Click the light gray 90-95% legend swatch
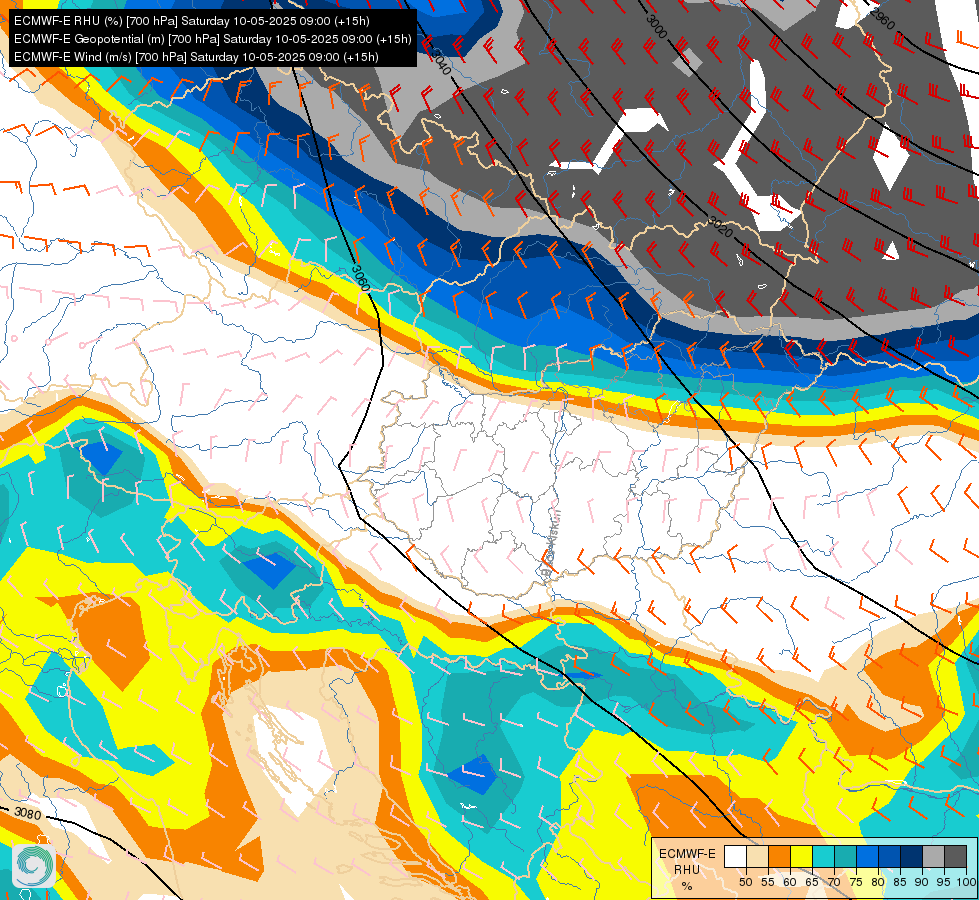Image resolution: width=979 pixels, height=900 pixels. tap(933, 856)
